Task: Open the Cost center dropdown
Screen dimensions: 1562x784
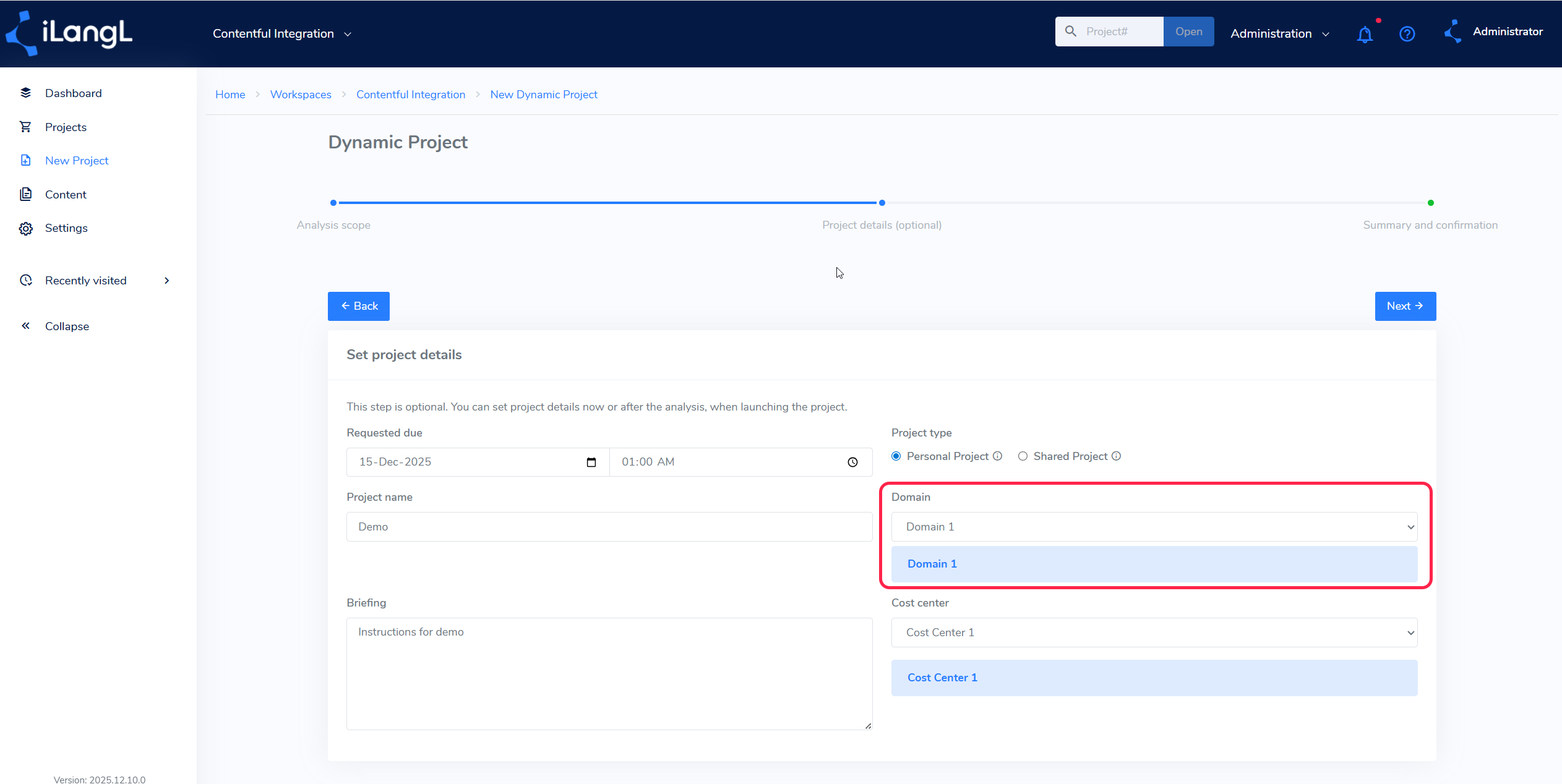Action: click(1154, 633)
